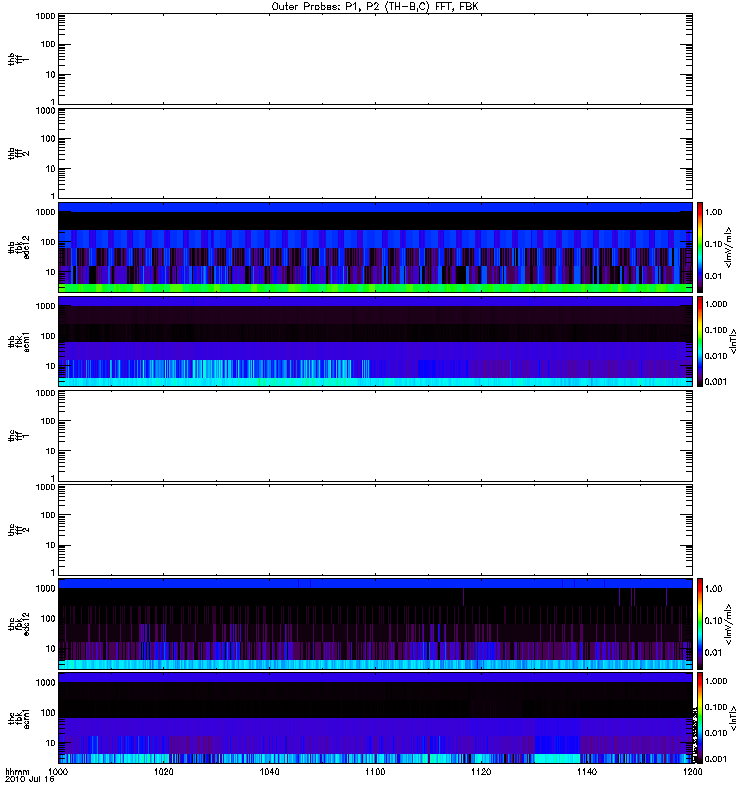Click the 0.10 tick on thb edc12 color bar
750x800 pixels.
[713, 244]
